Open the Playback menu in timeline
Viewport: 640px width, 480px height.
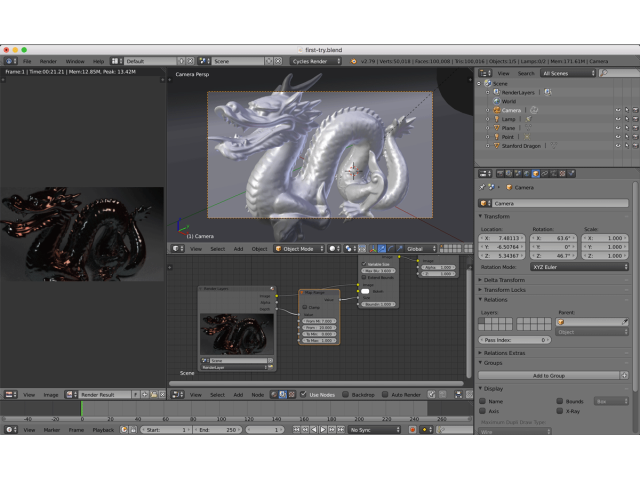[103, 430]
